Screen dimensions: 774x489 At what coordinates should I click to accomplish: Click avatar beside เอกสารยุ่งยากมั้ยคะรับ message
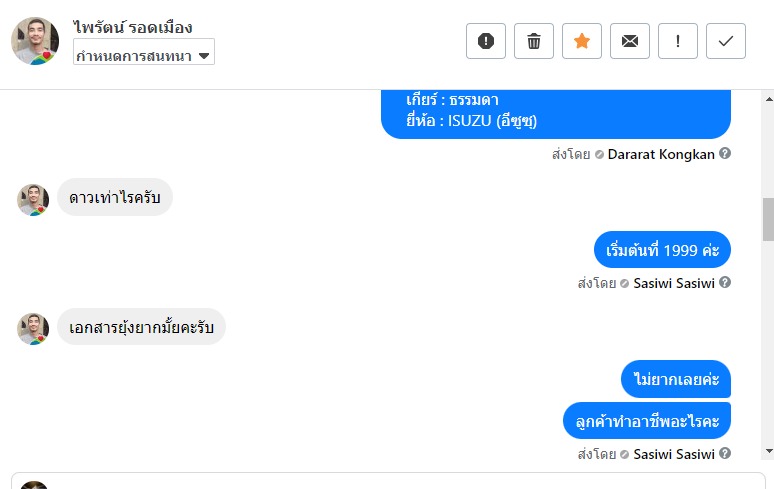pyautogui.click(x=33, y=328)
